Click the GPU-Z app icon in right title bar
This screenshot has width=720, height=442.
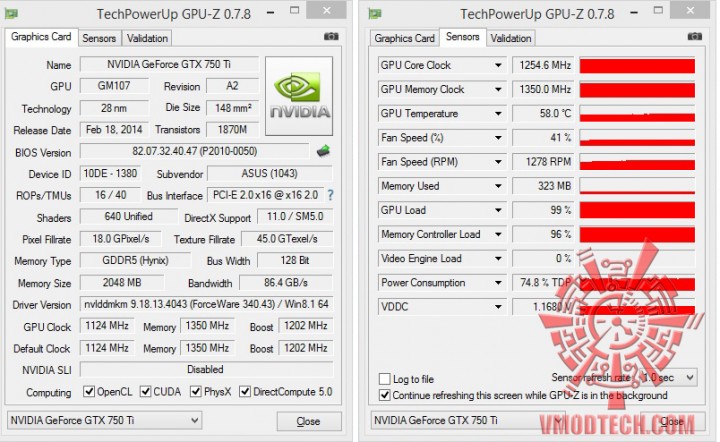coord(375,14)
